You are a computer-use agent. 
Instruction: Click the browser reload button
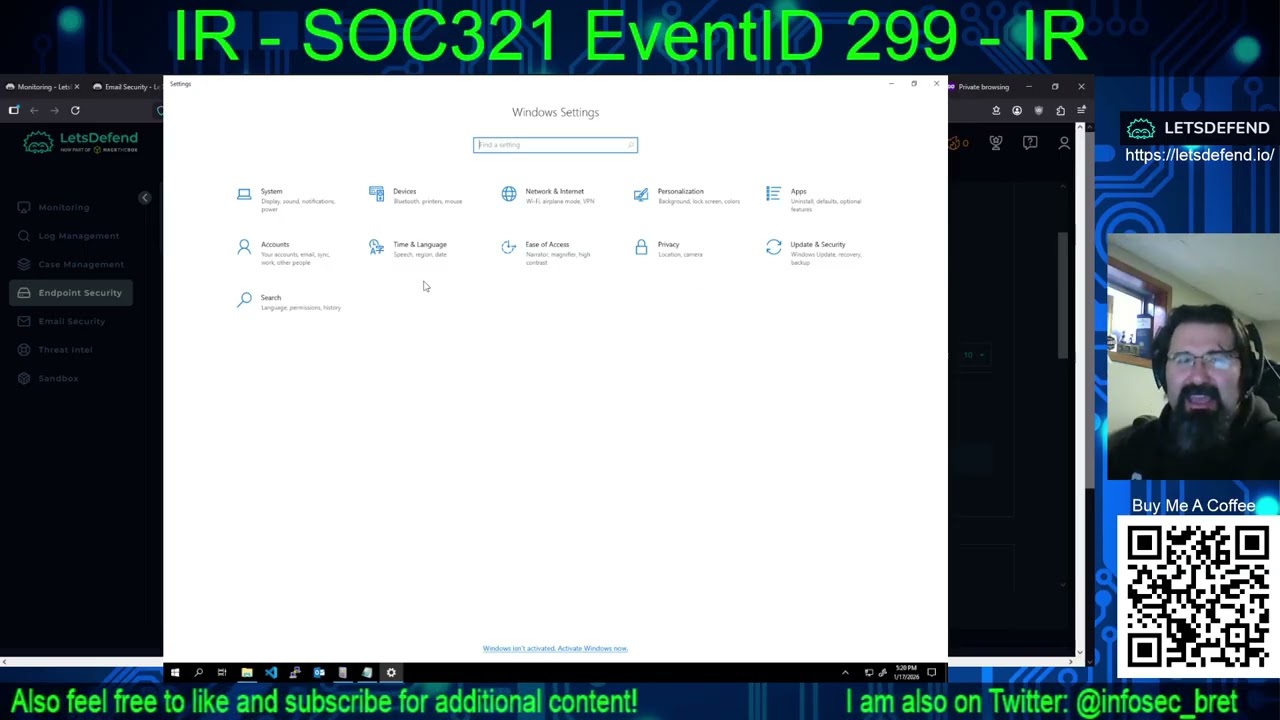click(x=75, y=110)
